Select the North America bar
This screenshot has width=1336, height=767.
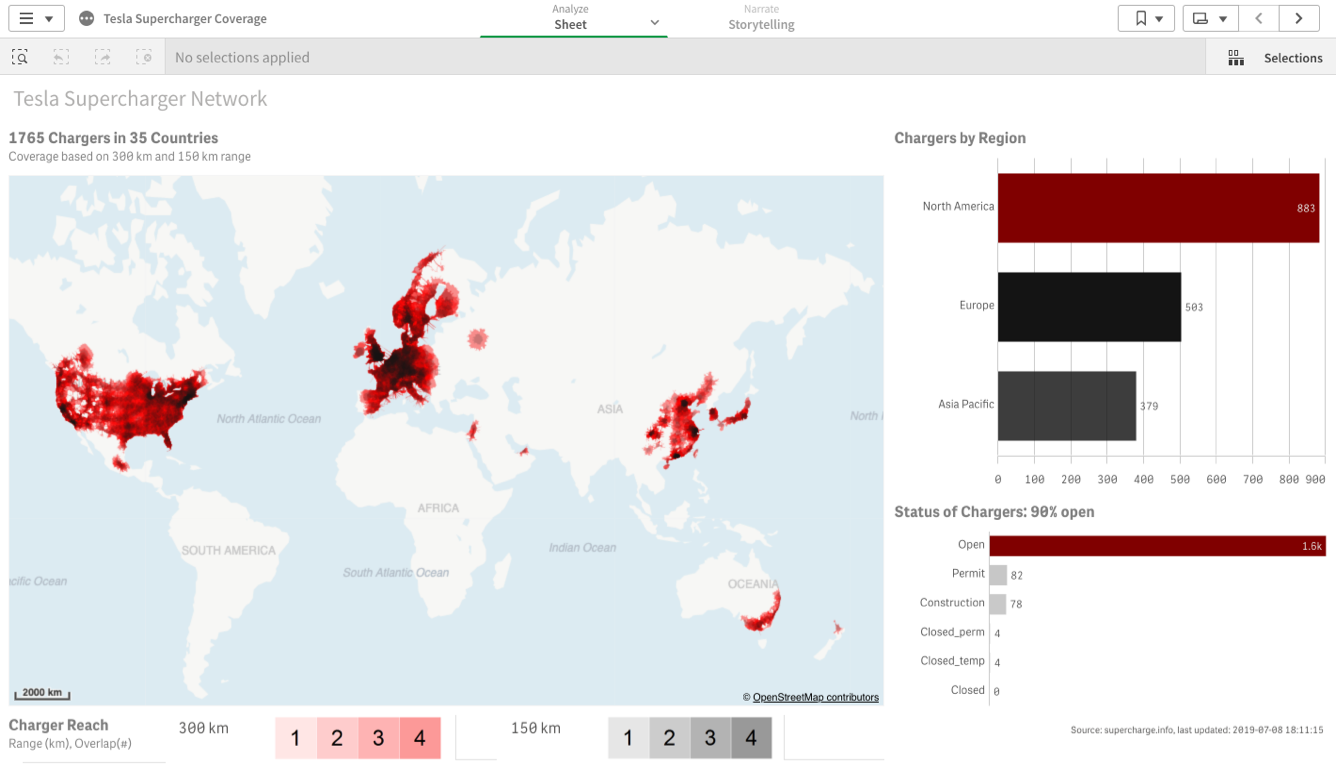tap(1158, 208)
